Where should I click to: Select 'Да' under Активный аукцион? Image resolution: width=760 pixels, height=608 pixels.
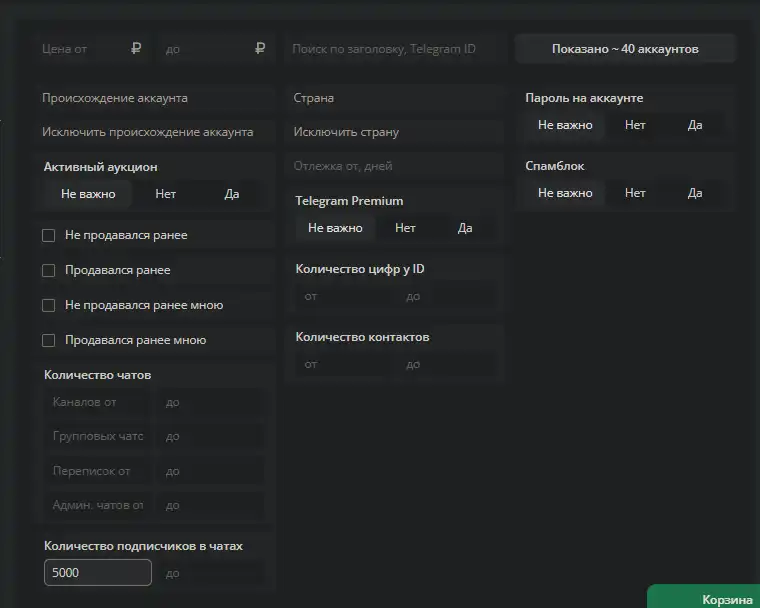(232, 194)
